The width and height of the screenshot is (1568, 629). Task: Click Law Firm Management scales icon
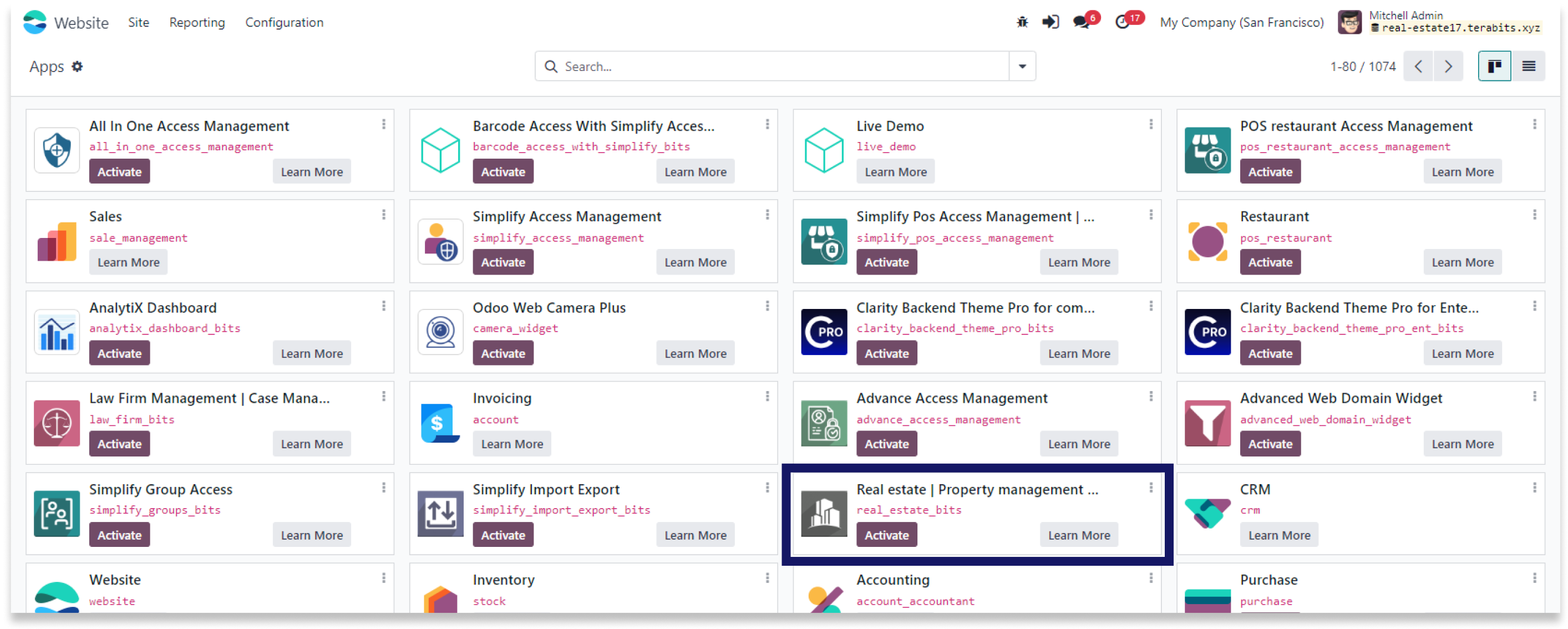(x=57, y=423)
